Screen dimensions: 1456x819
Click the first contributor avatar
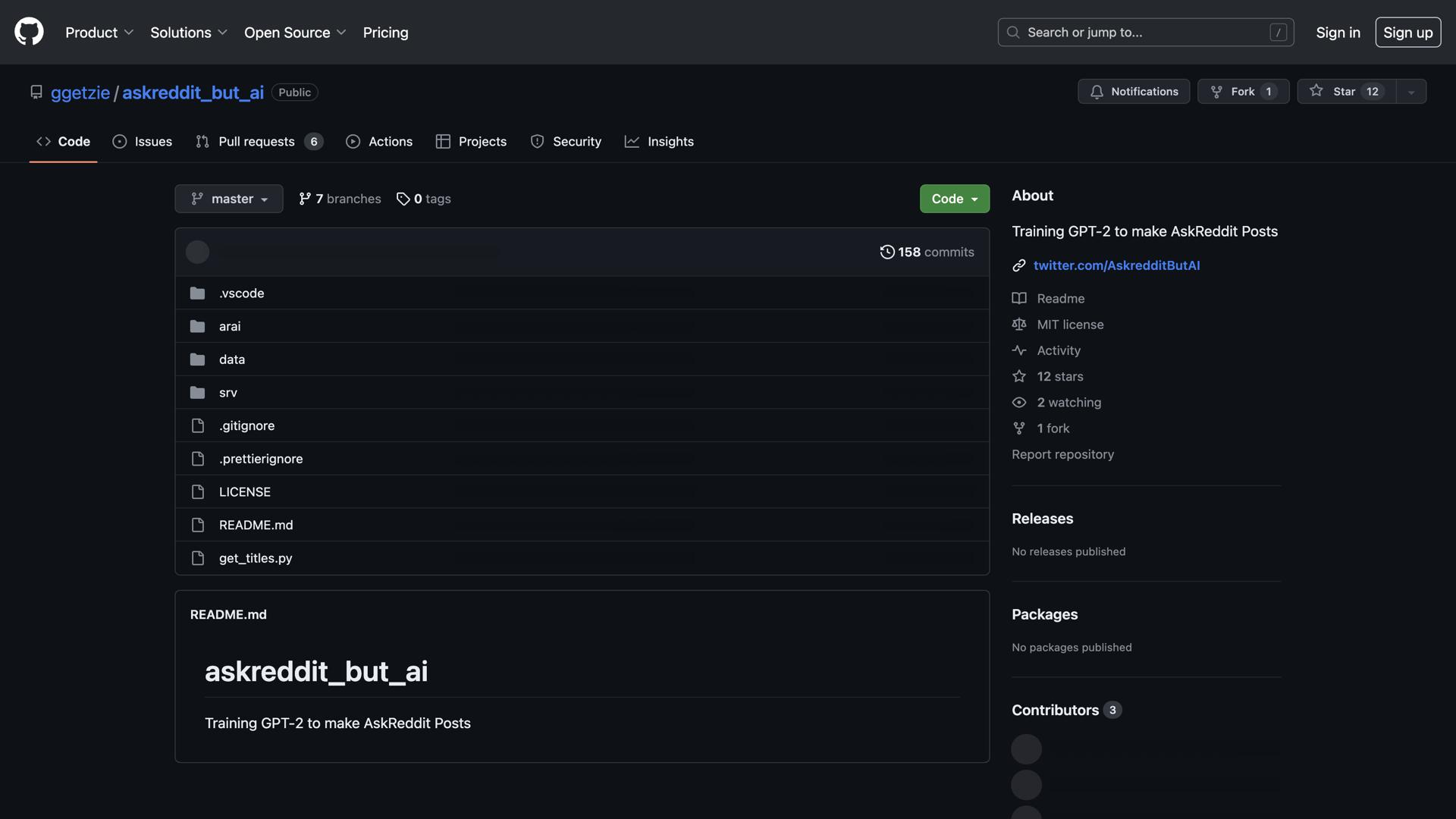click(x=1026, y=749)
